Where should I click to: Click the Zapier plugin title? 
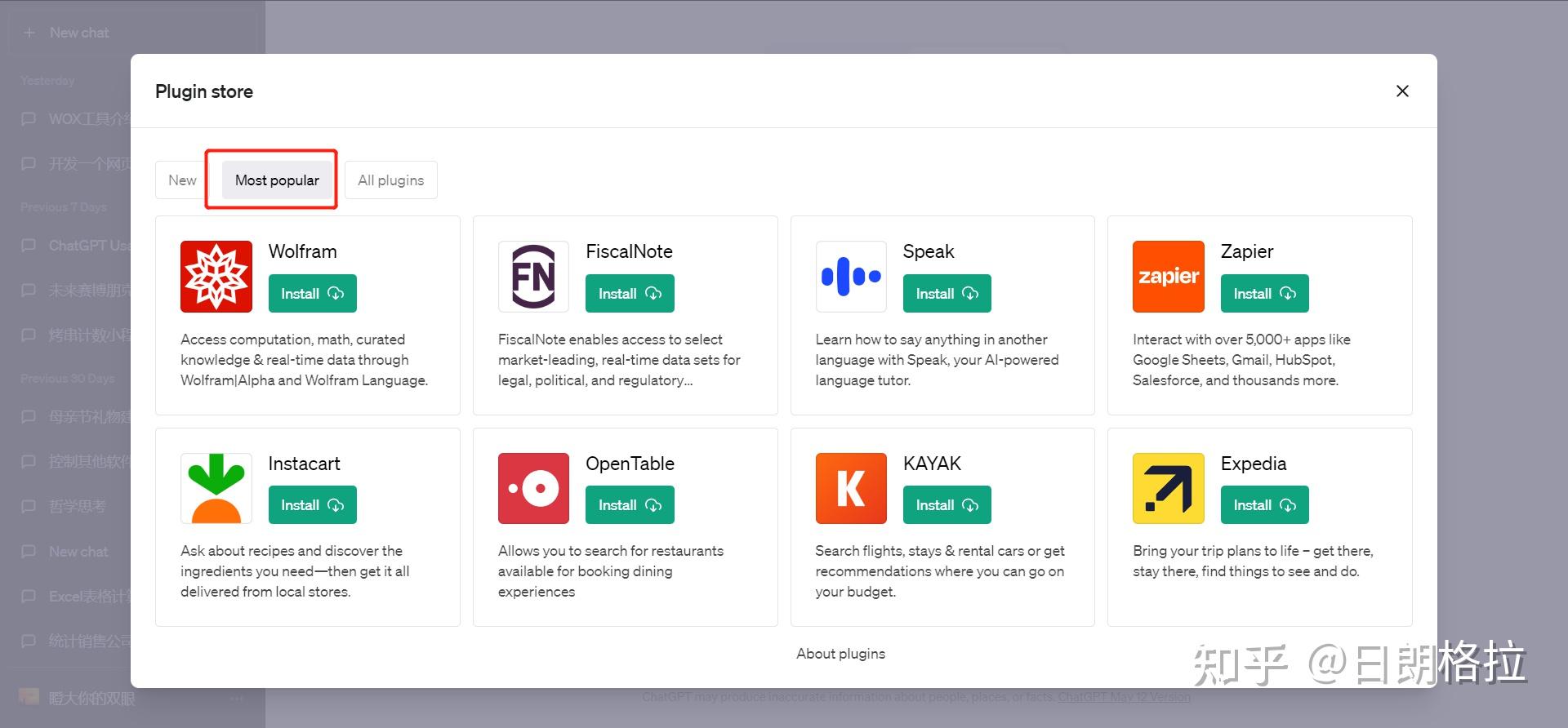click(x=1247, y=251)
